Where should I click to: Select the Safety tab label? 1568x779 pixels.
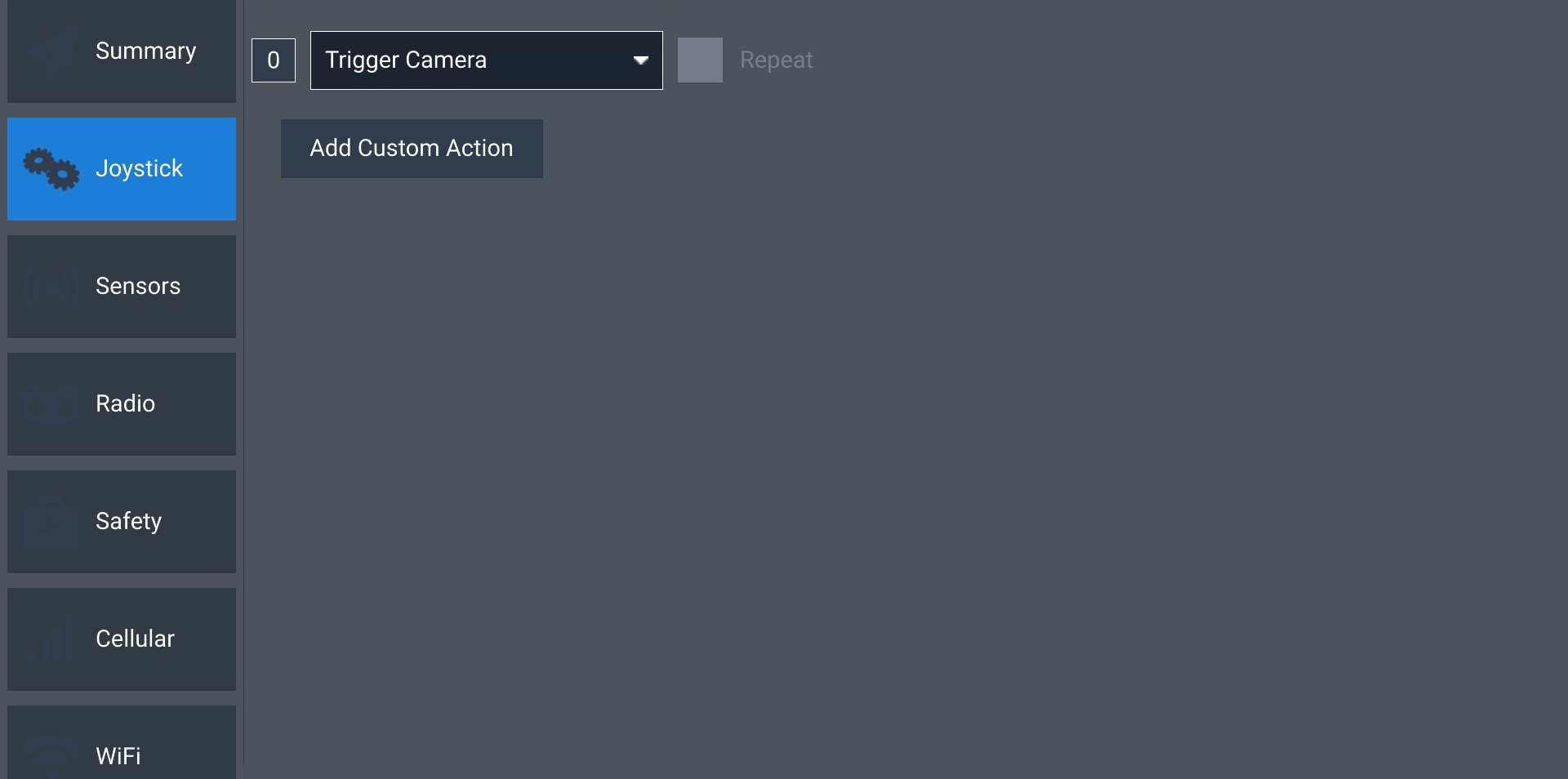(x=128, y=522)
